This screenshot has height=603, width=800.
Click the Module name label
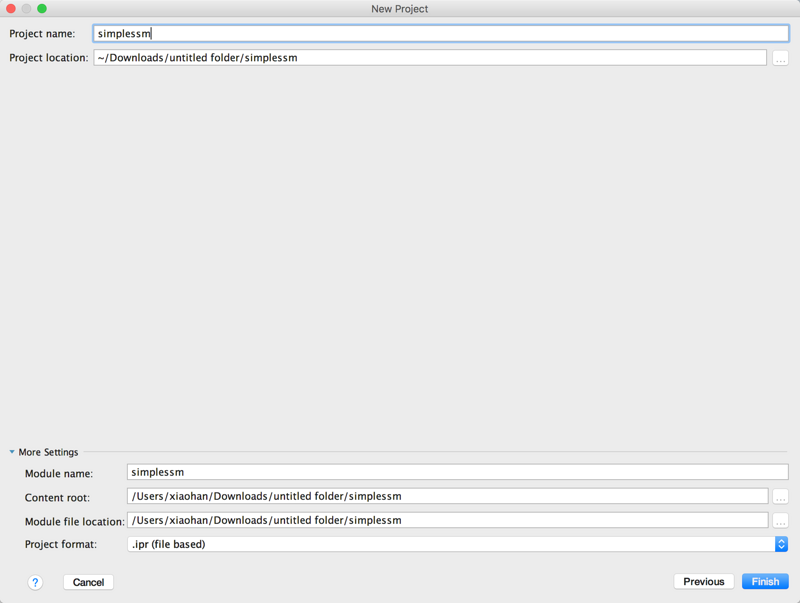click(59, 473)
